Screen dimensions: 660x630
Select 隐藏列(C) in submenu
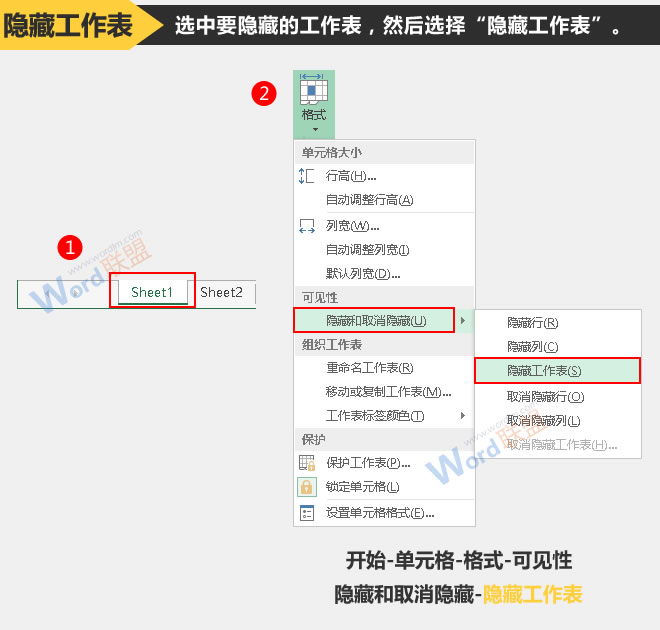coord(558,347)
